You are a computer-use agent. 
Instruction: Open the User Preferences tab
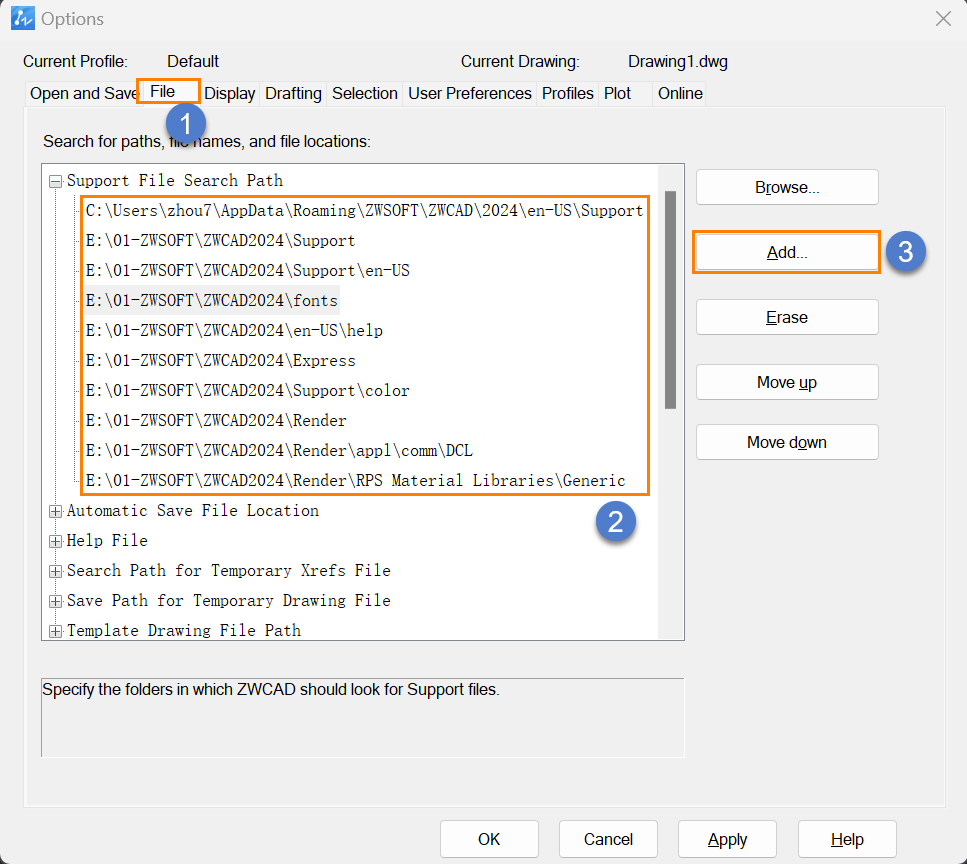[470, 93]
